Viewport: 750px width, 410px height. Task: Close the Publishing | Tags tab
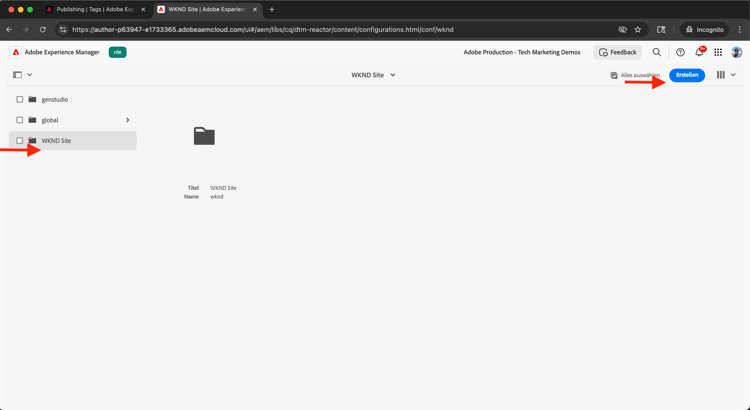[x=143, y=10]
